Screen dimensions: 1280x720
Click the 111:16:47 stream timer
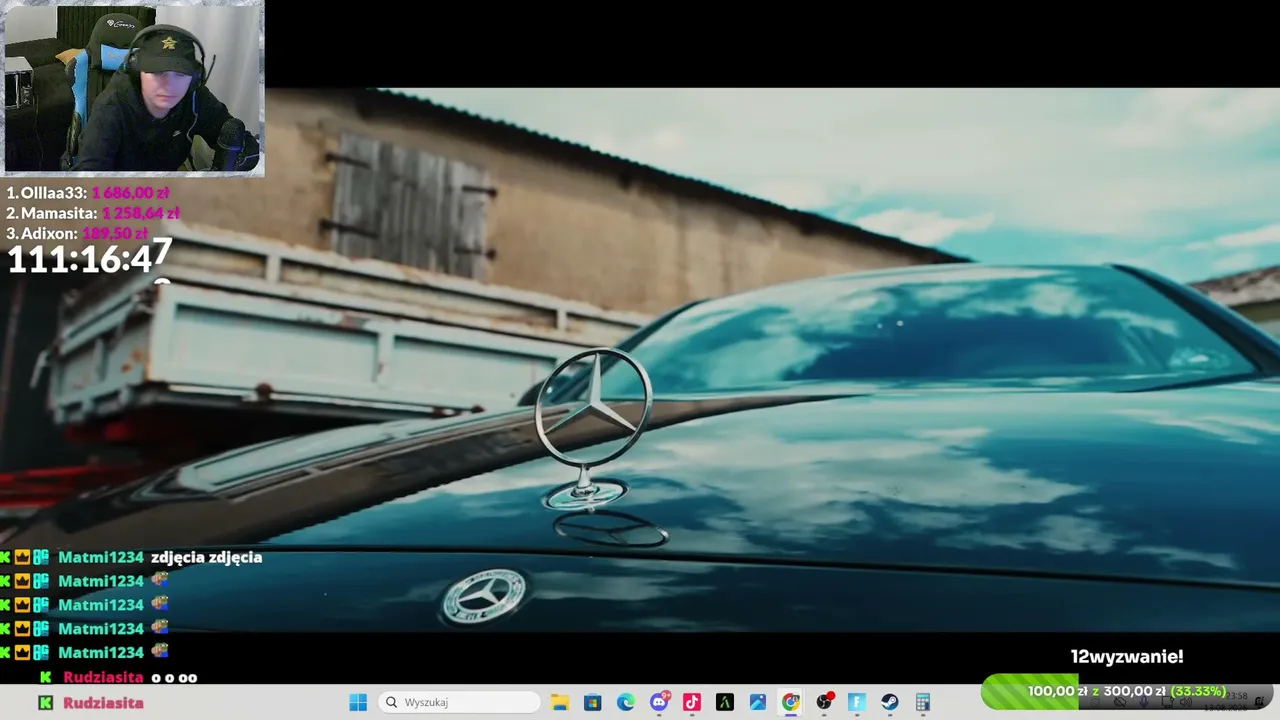point(90,258)
